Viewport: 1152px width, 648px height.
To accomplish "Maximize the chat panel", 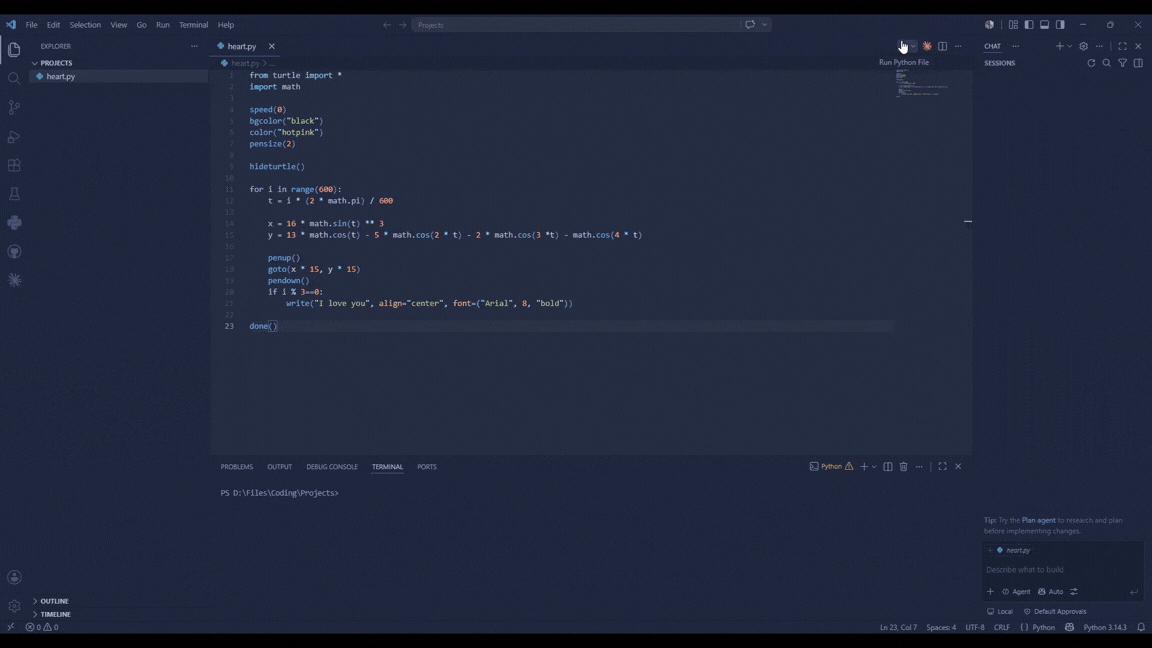I will (1123, 46).
